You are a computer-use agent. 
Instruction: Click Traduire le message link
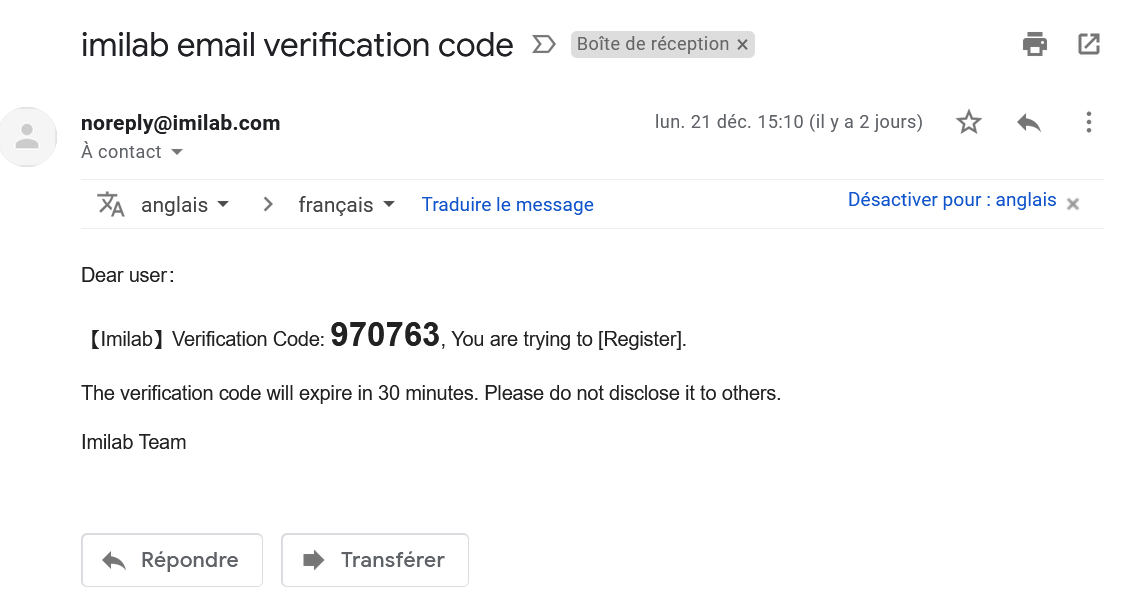coord(507,205)
